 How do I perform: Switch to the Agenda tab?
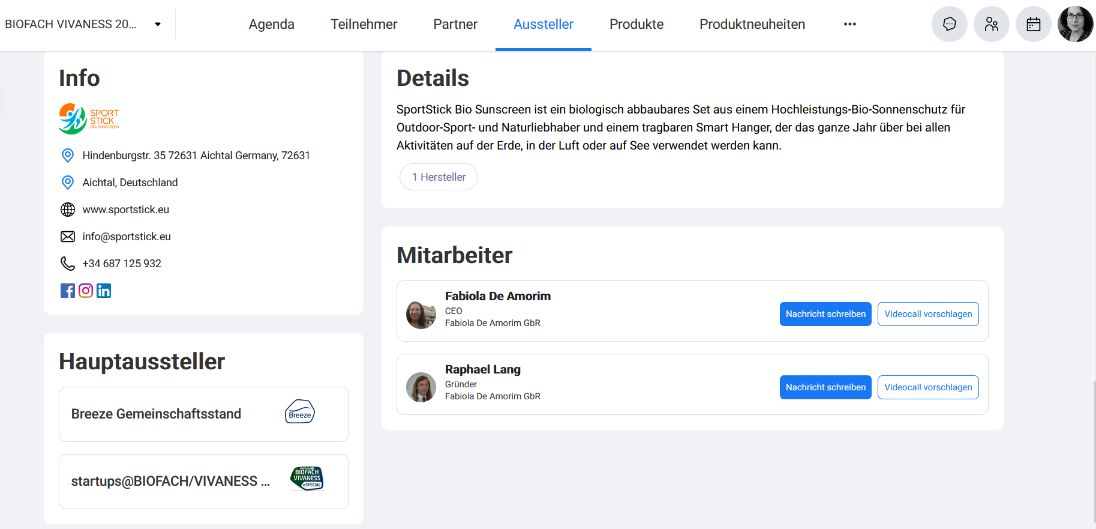pyautogui.click(x=271, y=24)
